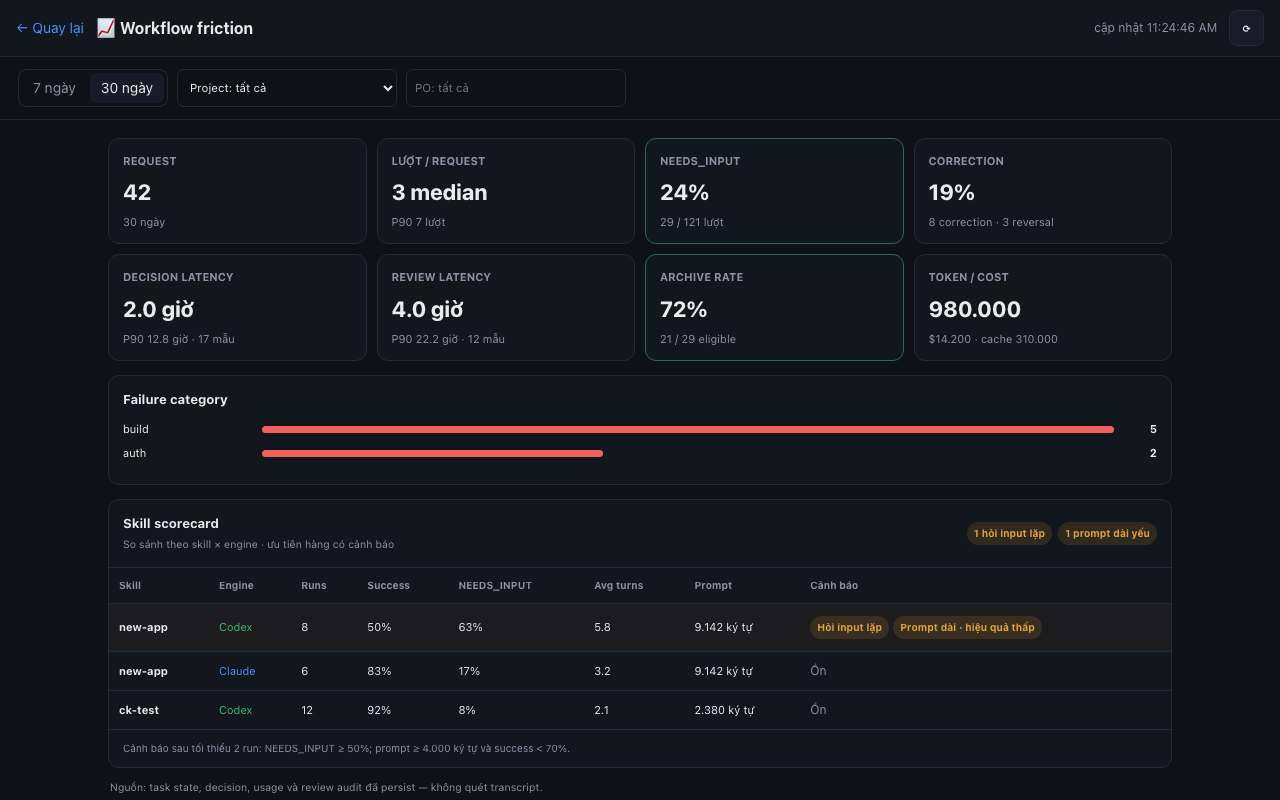Screen dimensions: 1280x800
Task: Select the 7 ngày range
Action: point(54,88)
